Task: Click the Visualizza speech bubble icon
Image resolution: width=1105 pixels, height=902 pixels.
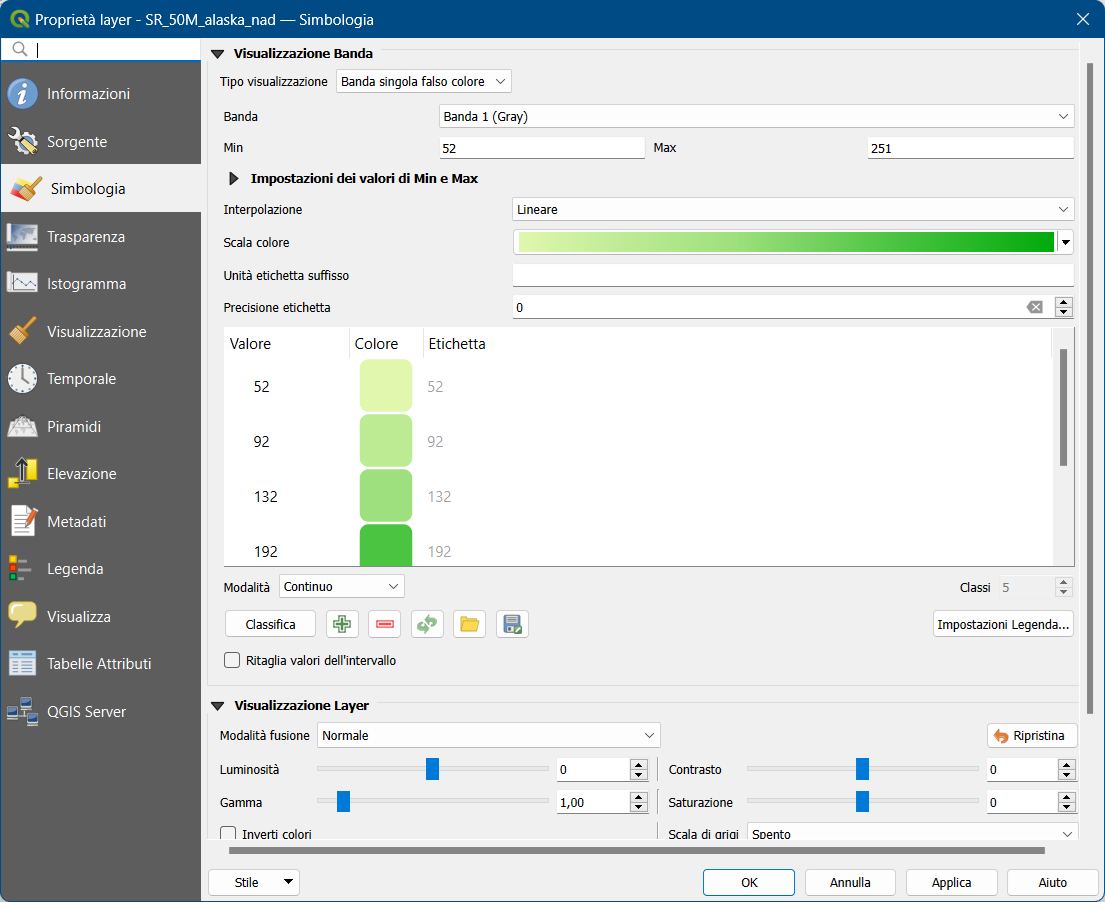Action: [23, 615]
